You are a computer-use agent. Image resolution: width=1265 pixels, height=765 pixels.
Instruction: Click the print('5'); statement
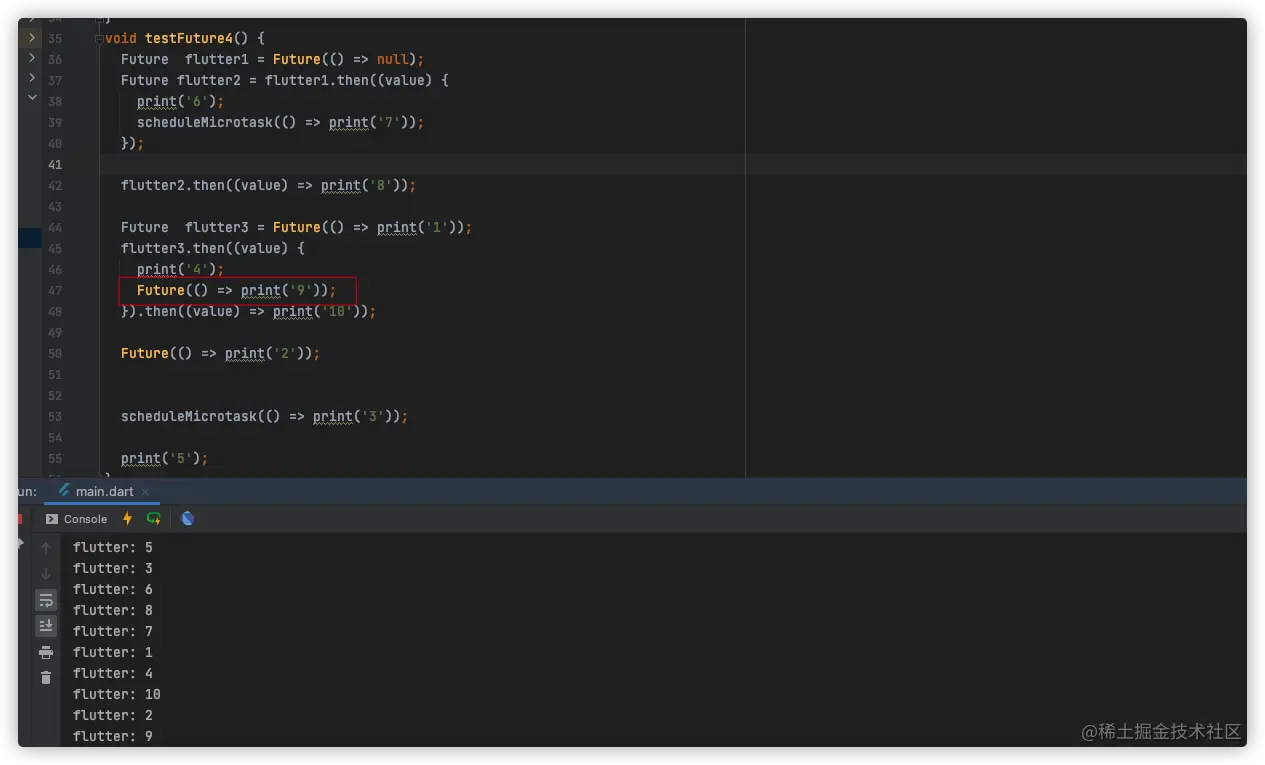[x=164, y=458]
